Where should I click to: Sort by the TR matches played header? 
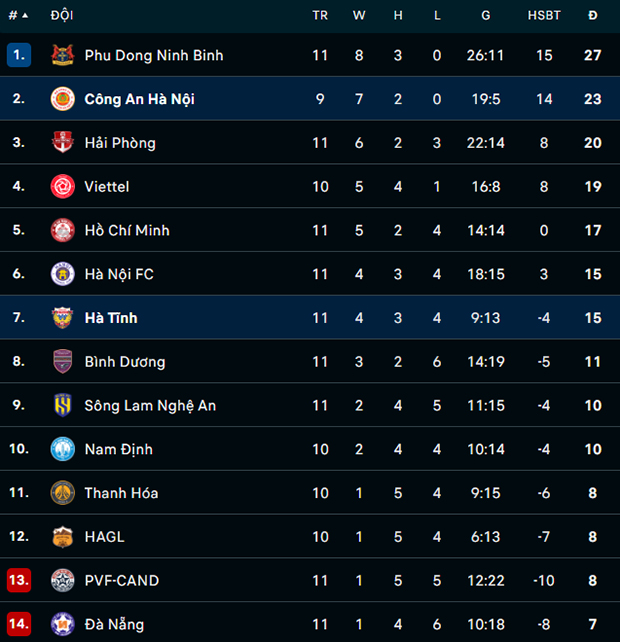click(x=320, y=15)
